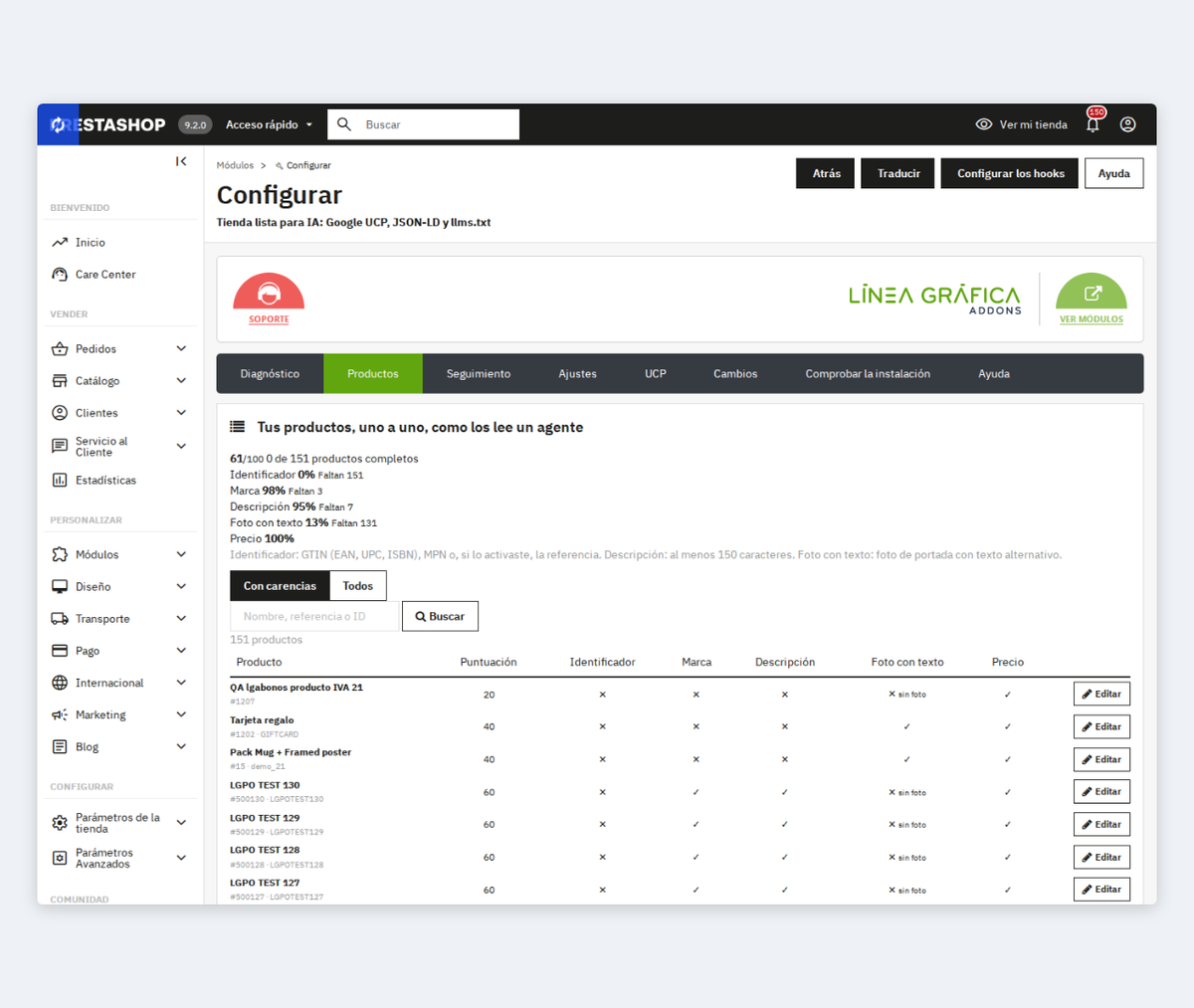The image size is (1194, 1008).
Task: Expand the Catálogo submenu chevron
Action: pyautogui.click(x=181, y=380)
